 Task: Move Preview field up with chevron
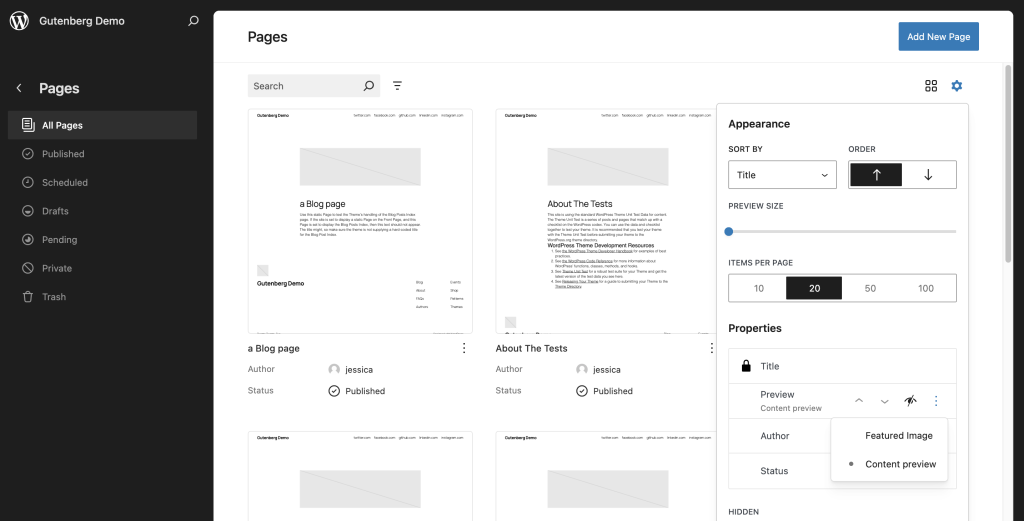point(858,401)
